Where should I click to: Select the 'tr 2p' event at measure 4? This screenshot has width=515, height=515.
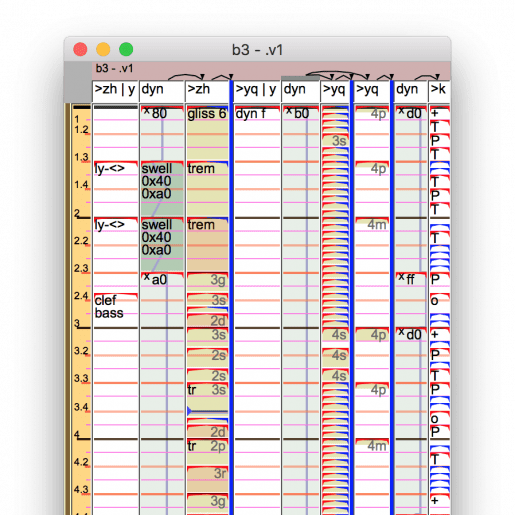coord(207,446)
